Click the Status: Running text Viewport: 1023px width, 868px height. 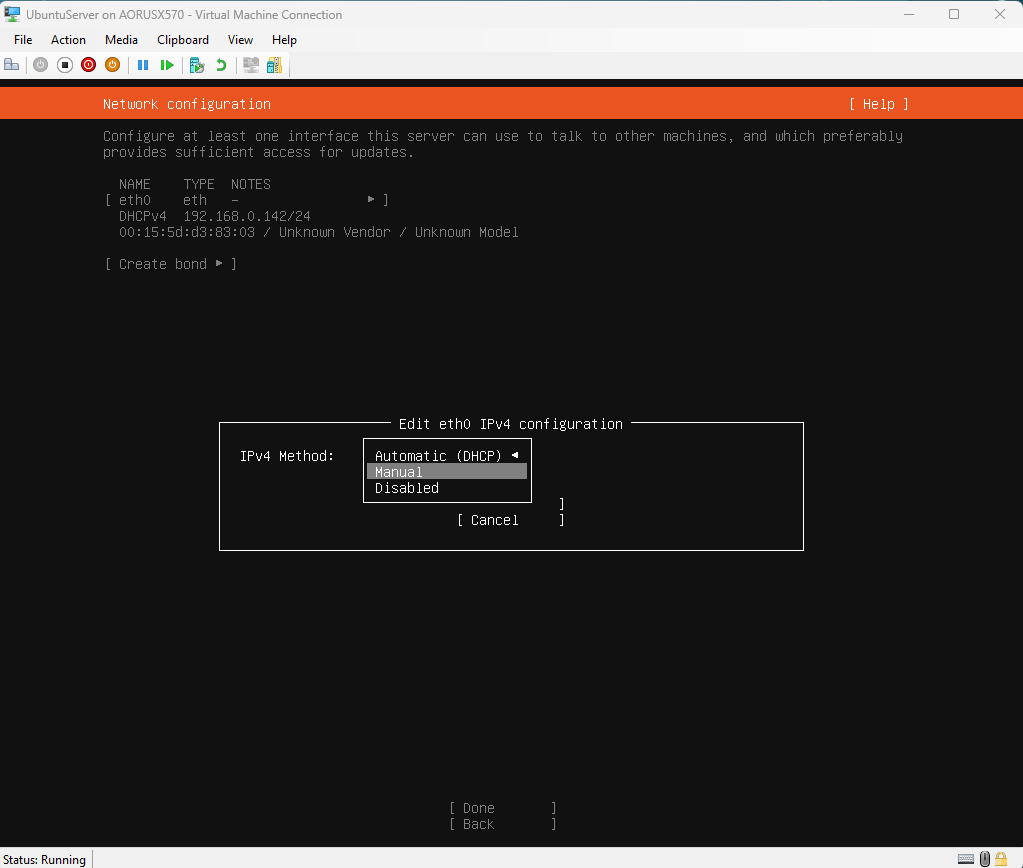tap(44, 860)
